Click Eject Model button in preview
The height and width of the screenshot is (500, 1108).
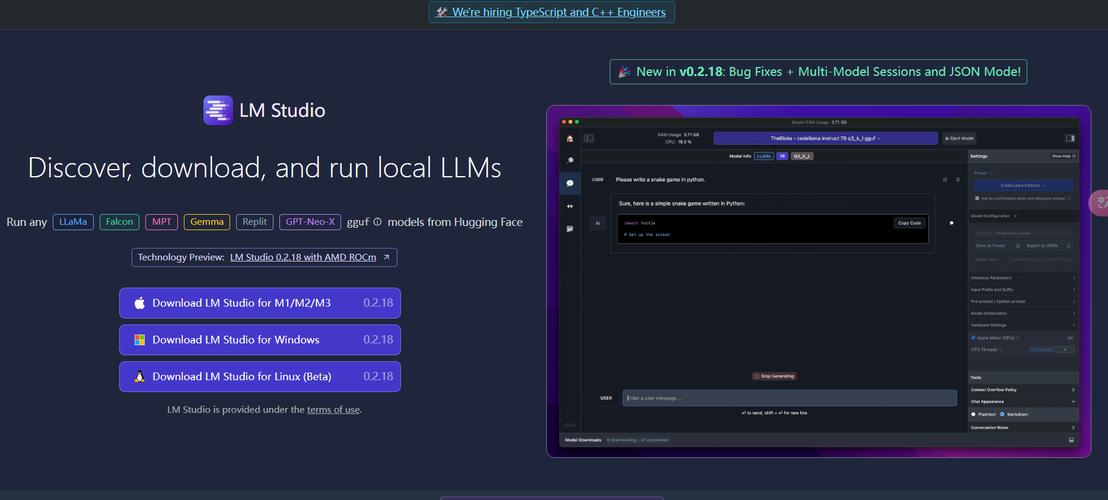pyautogui.click(x=960, y=138)
